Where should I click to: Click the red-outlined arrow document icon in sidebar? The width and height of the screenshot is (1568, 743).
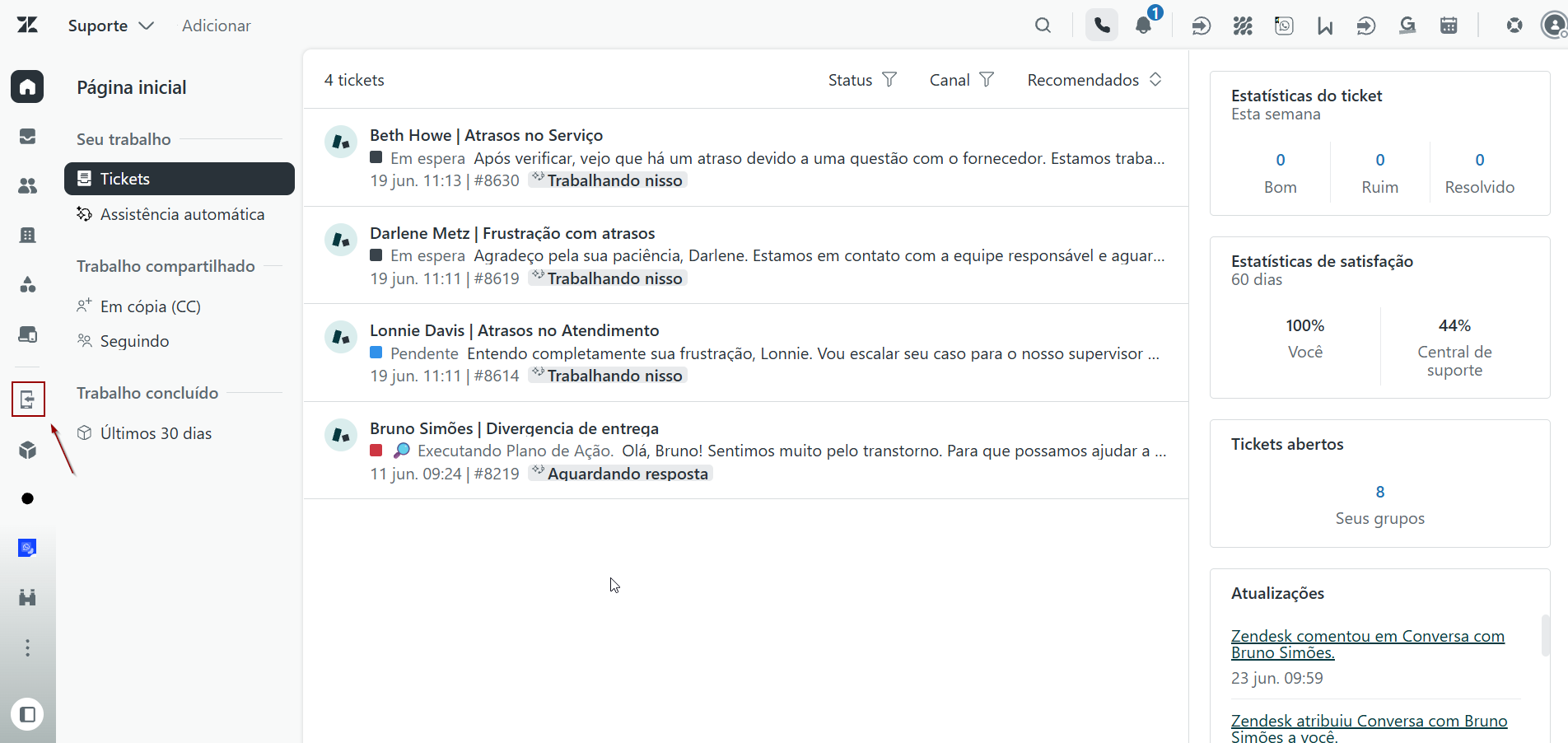click(x=28, y=400)
